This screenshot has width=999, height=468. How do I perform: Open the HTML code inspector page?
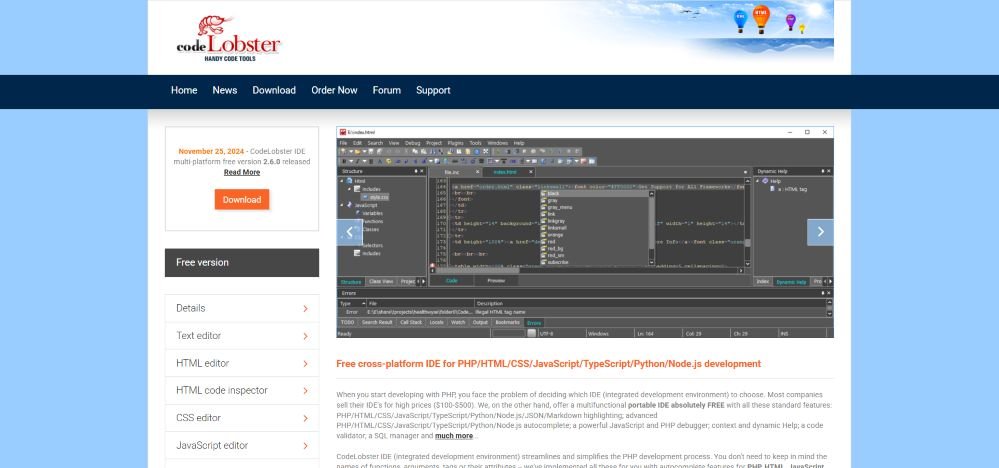pyautogui.click(x=242, y=390)
